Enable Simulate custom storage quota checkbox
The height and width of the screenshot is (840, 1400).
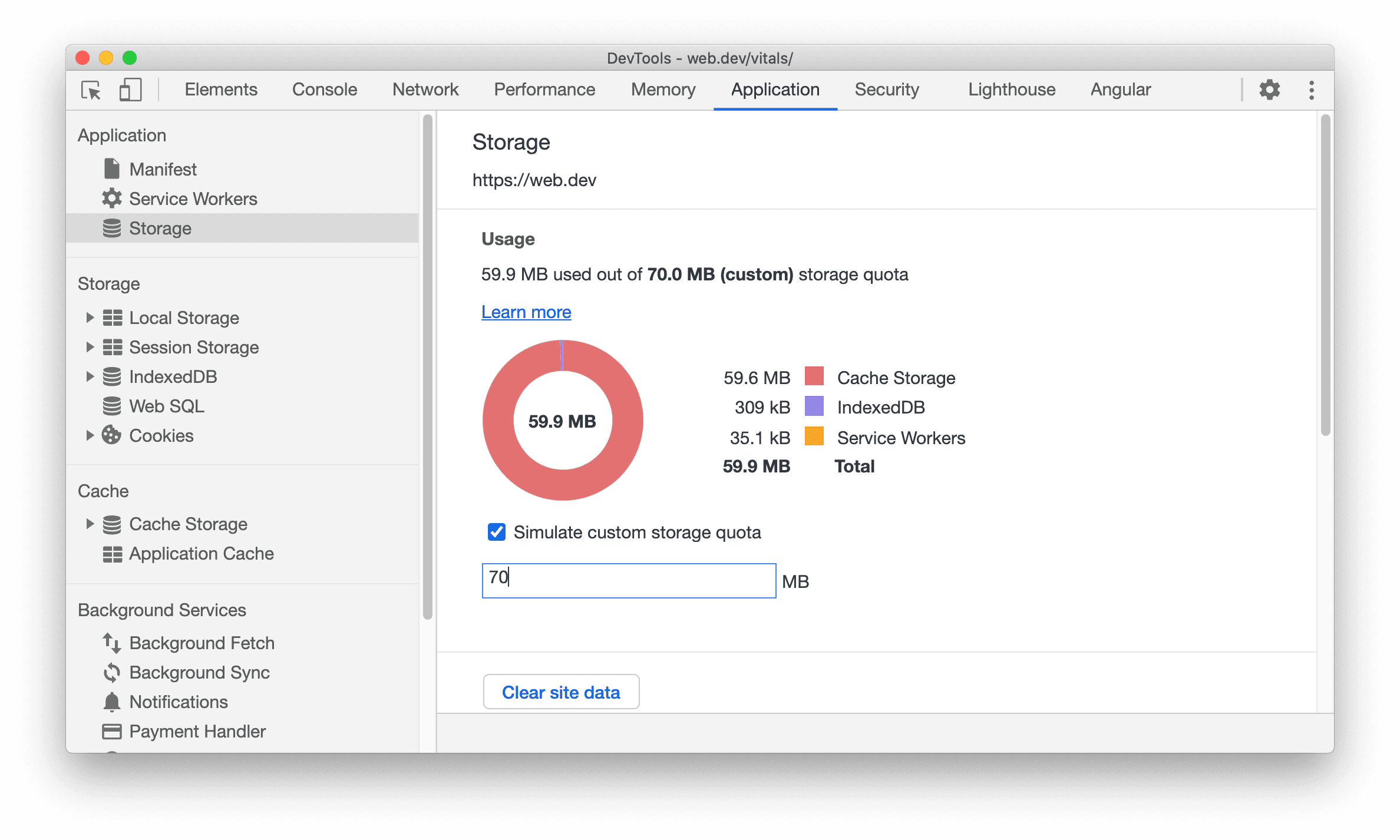point(494,531)
